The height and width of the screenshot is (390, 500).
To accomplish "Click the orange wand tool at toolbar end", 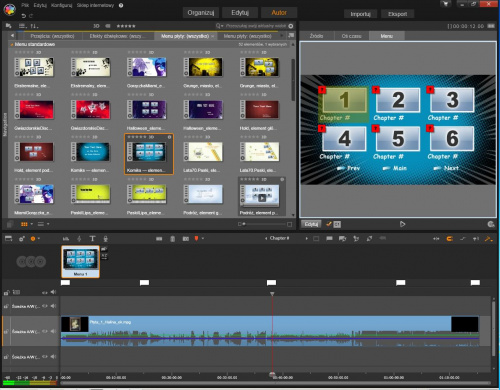I will [489, 238].
